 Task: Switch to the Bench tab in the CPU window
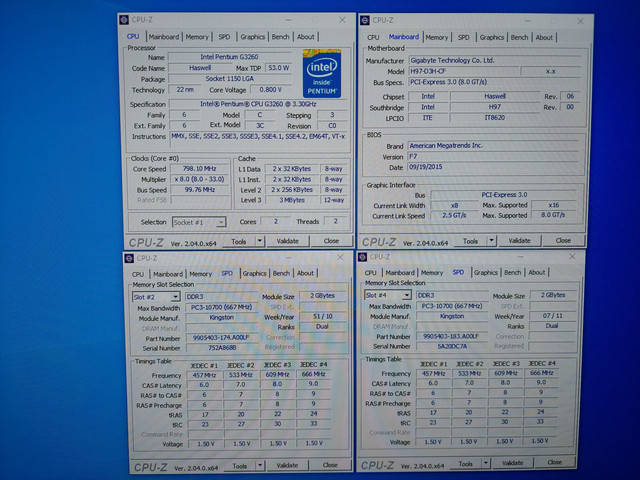[x=280, y=36]
